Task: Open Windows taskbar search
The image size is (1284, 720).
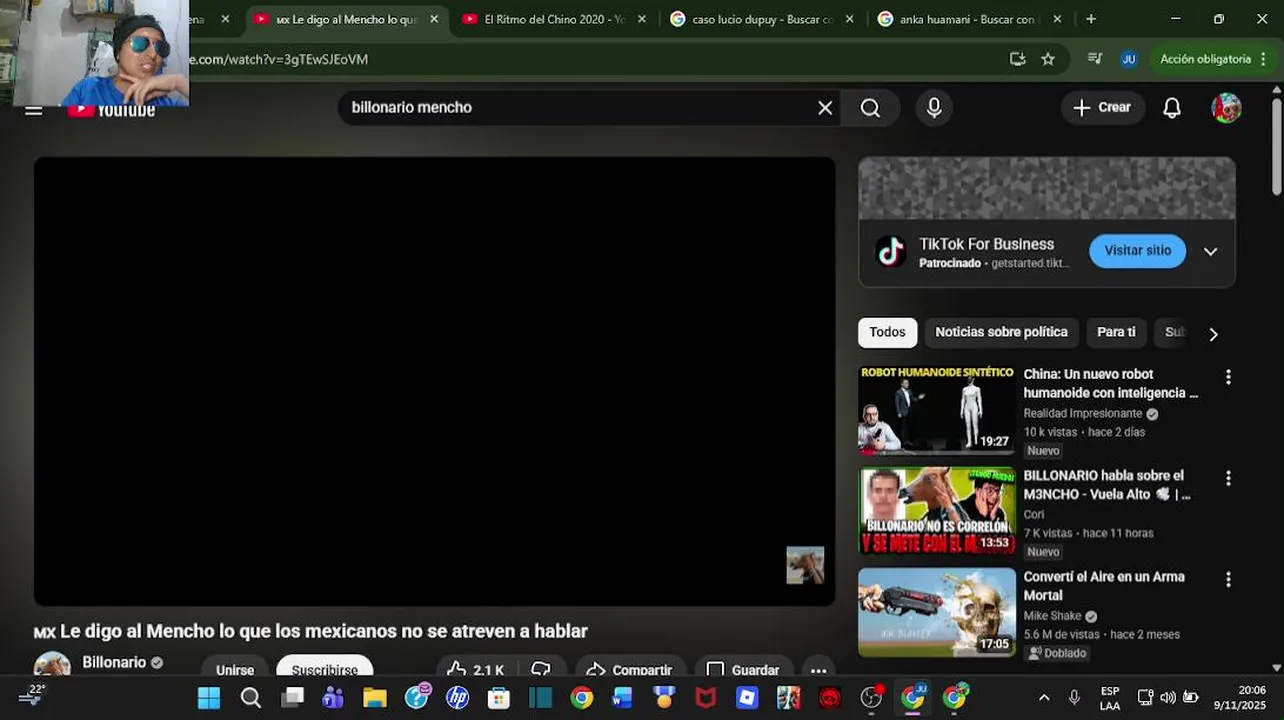Action: point(251,698)
